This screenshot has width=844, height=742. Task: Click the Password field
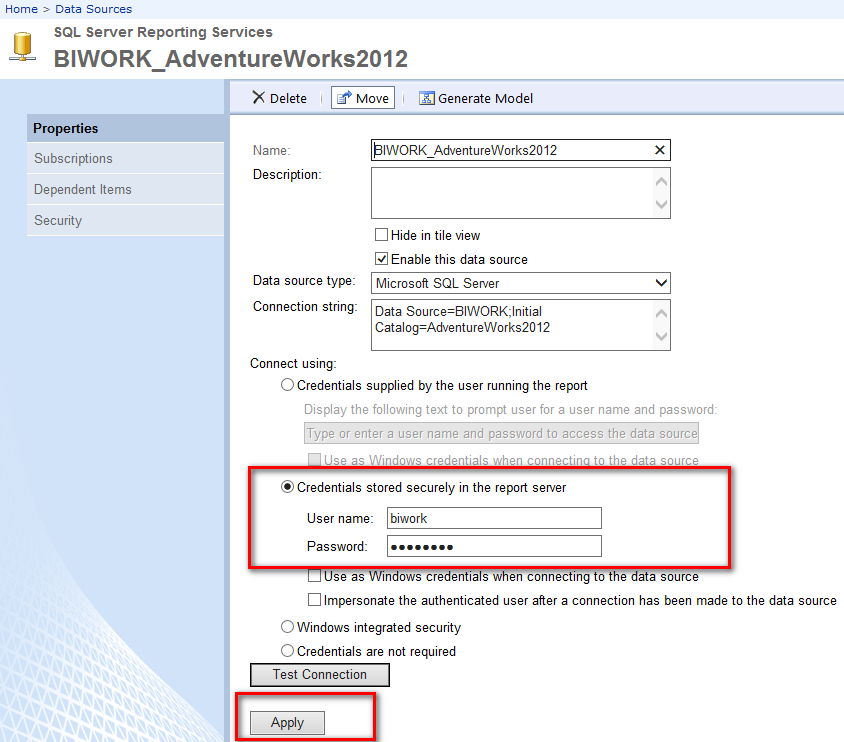494,546
